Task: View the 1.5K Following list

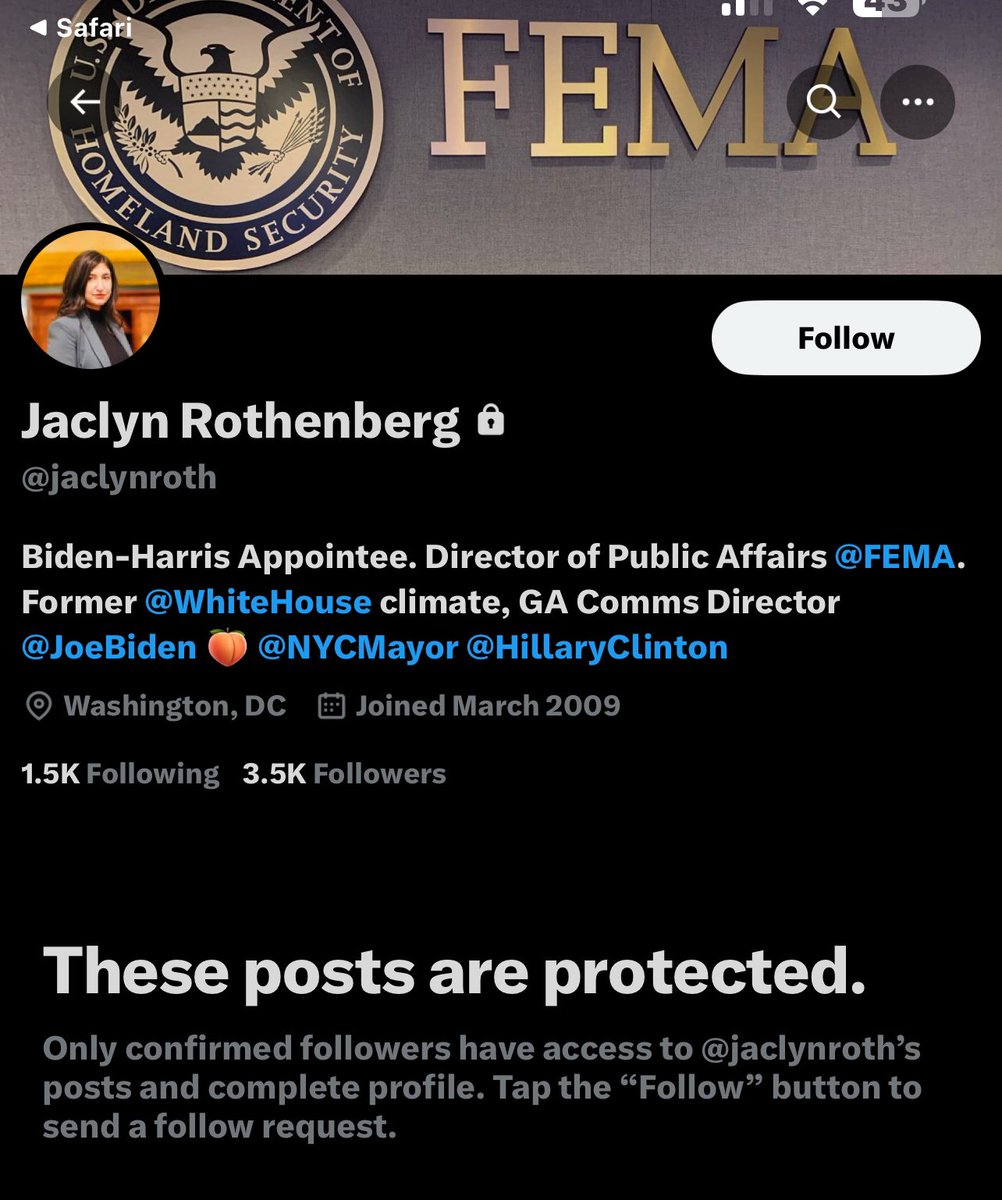Action: [x=120, y=774]
